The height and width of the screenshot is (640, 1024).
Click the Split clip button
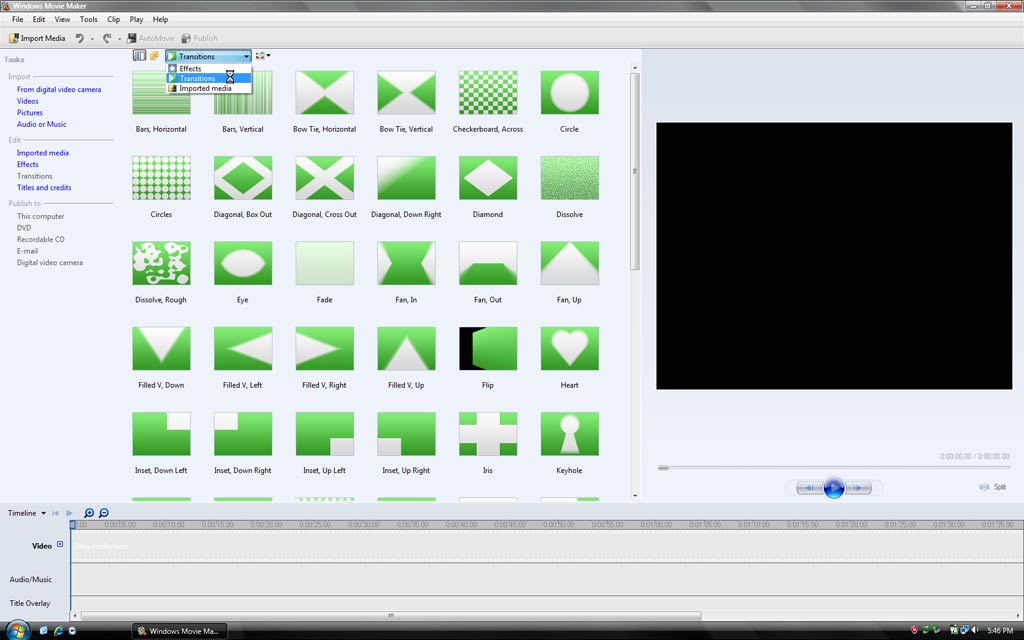(x=992, y=487)
